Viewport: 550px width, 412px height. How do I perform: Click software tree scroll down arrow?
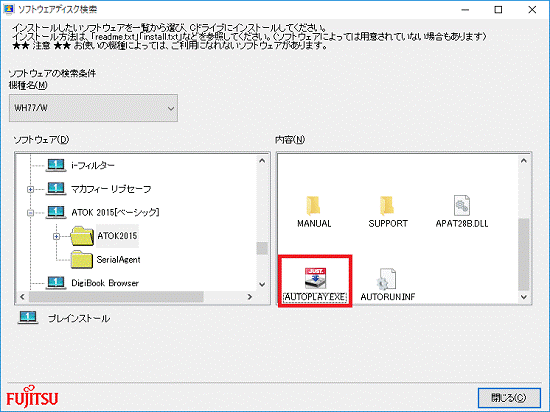pyautogui.click(x=262, y=284)
